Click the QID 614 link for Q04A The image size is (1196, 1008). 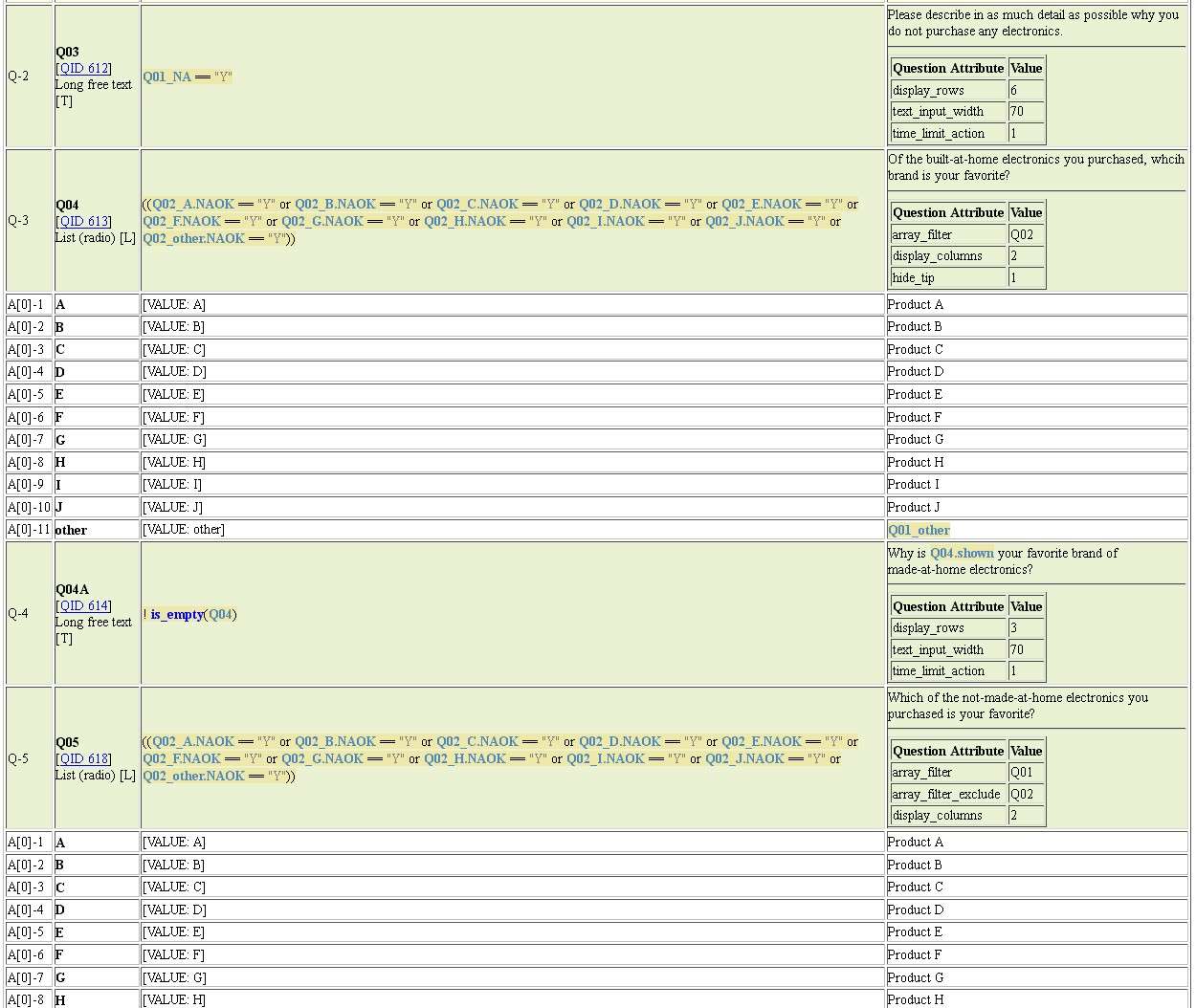click(x=84, y=606)
